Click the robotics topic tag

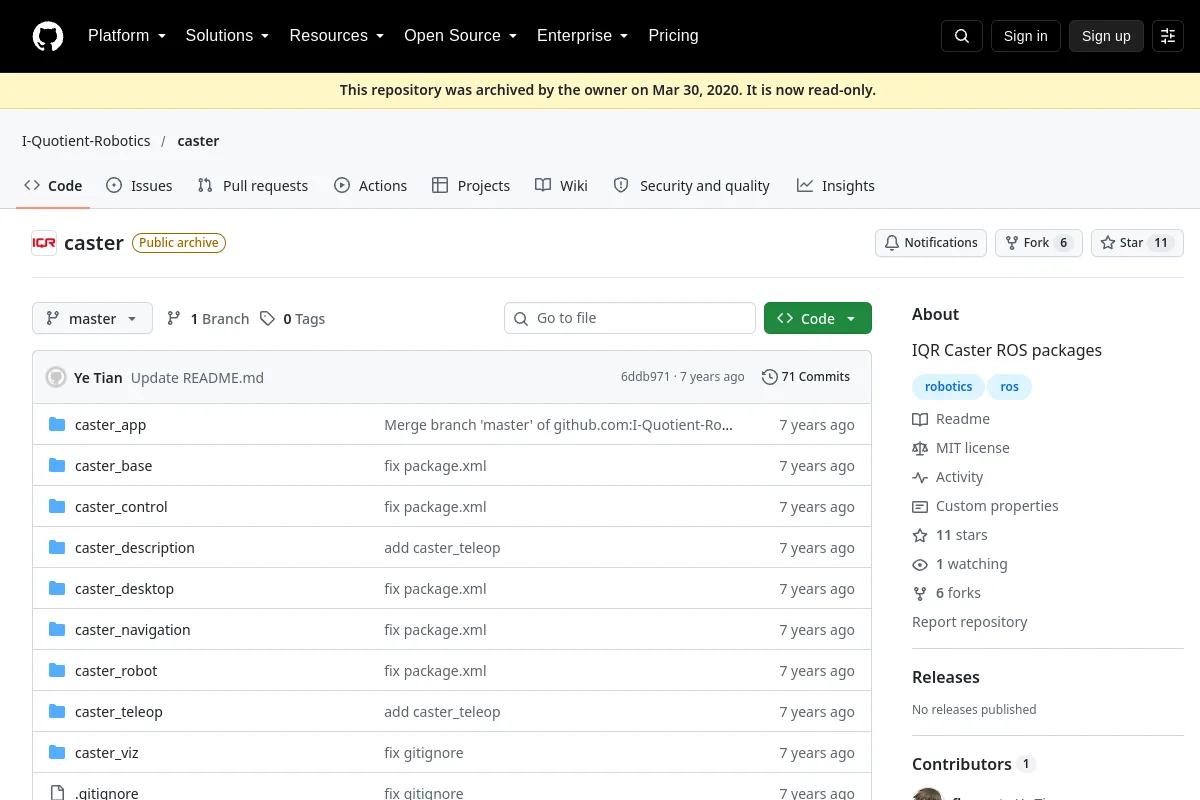point(949,387)
